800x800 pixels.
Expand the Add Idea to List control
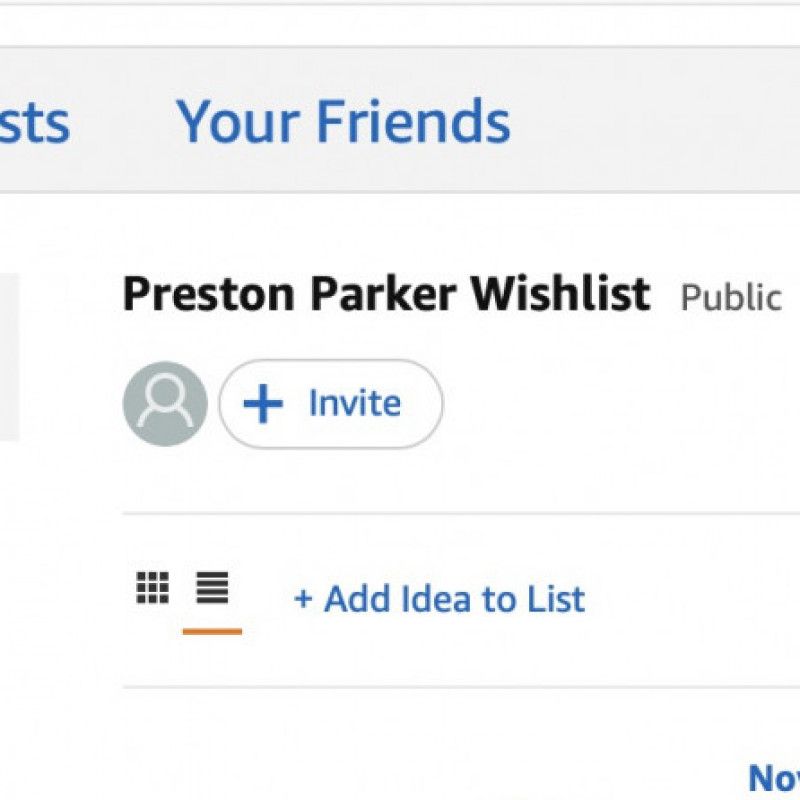[440, 598]
